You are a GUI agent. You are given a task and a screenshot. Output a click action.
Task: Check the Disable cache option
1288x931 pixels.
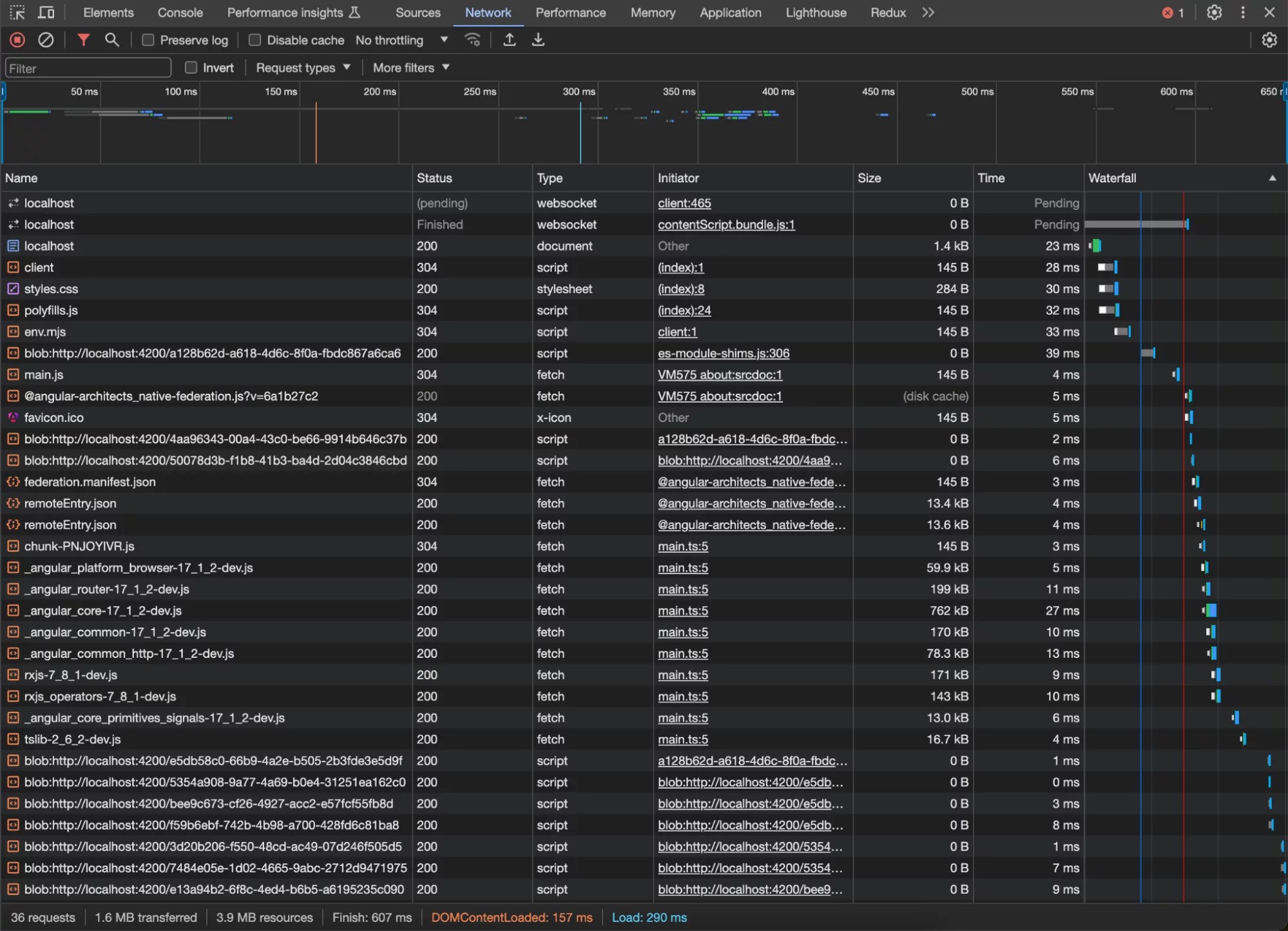[255, 40]
